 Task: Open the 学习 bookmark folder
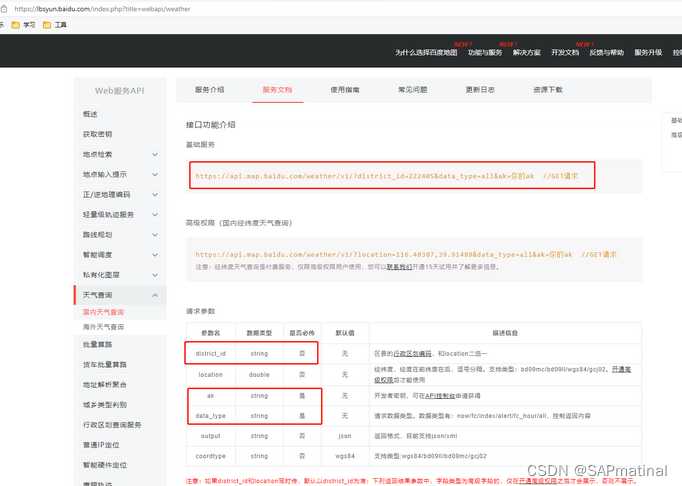(23, 25)
